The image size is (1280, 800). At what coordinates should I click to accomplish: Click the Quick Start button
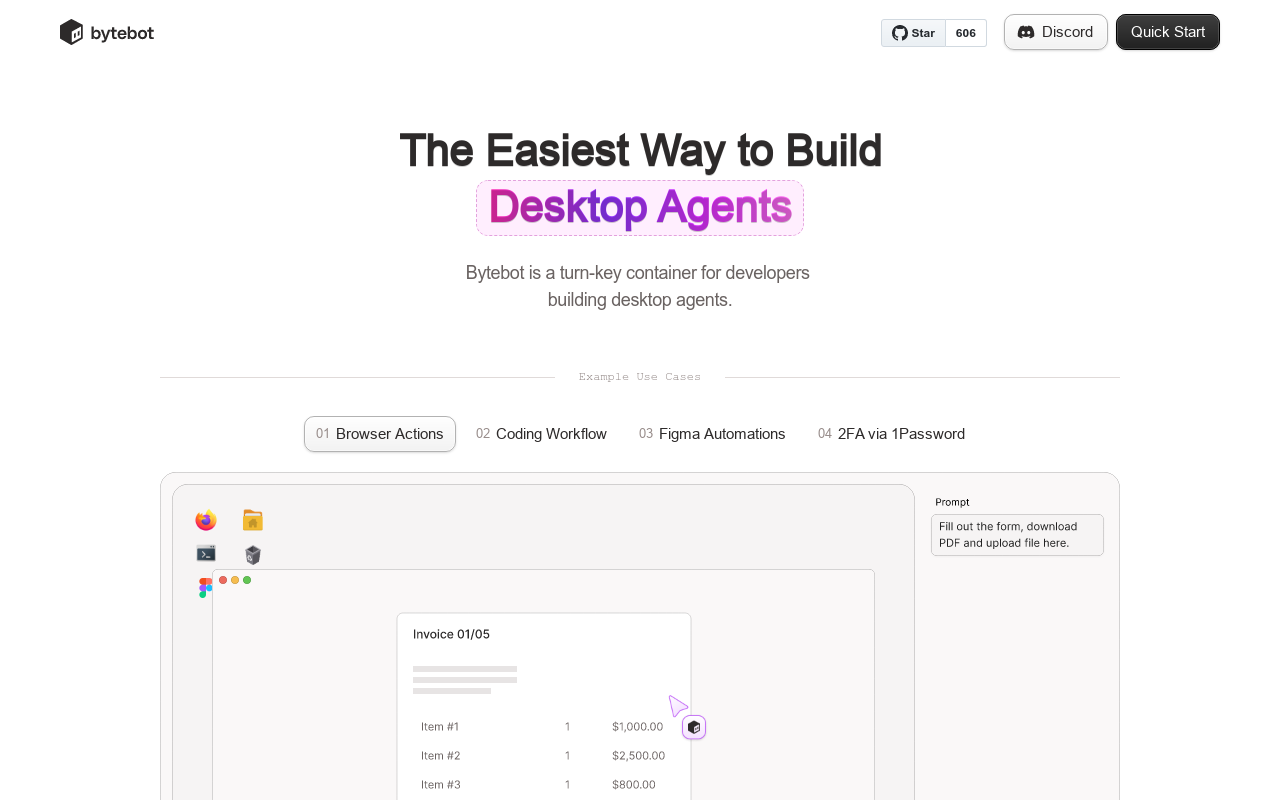(x=1168, y=32)
